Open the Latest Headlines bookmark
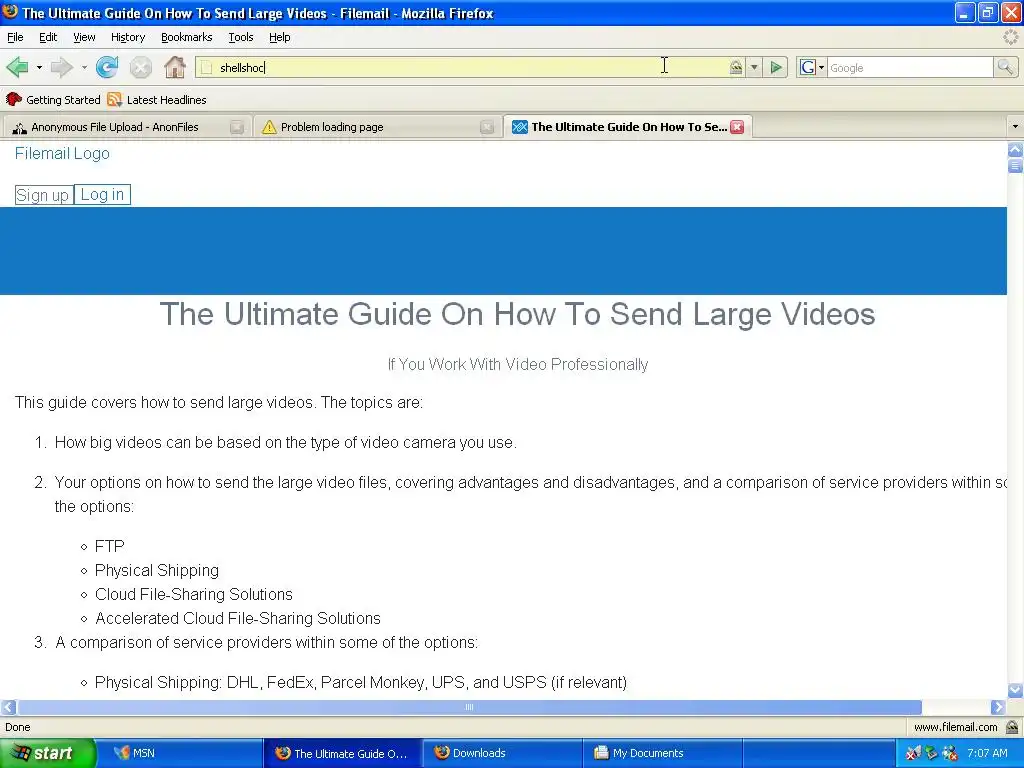Viewport: 1024px width, 768px height. pos(157,99)
